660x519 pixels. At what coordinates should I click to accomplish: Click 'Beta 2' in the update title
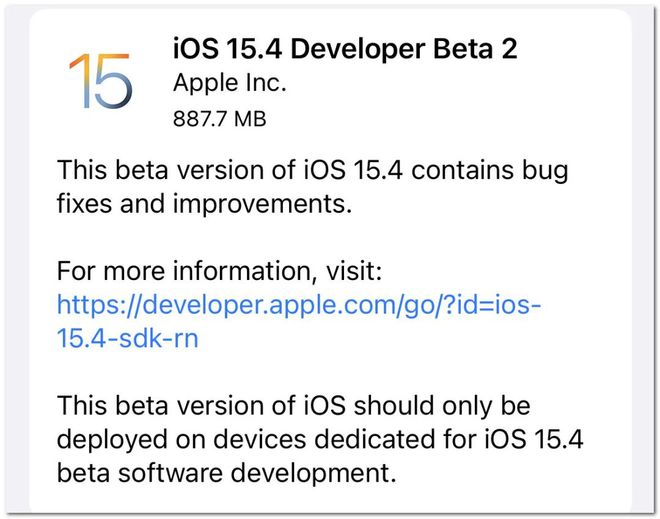475,48
